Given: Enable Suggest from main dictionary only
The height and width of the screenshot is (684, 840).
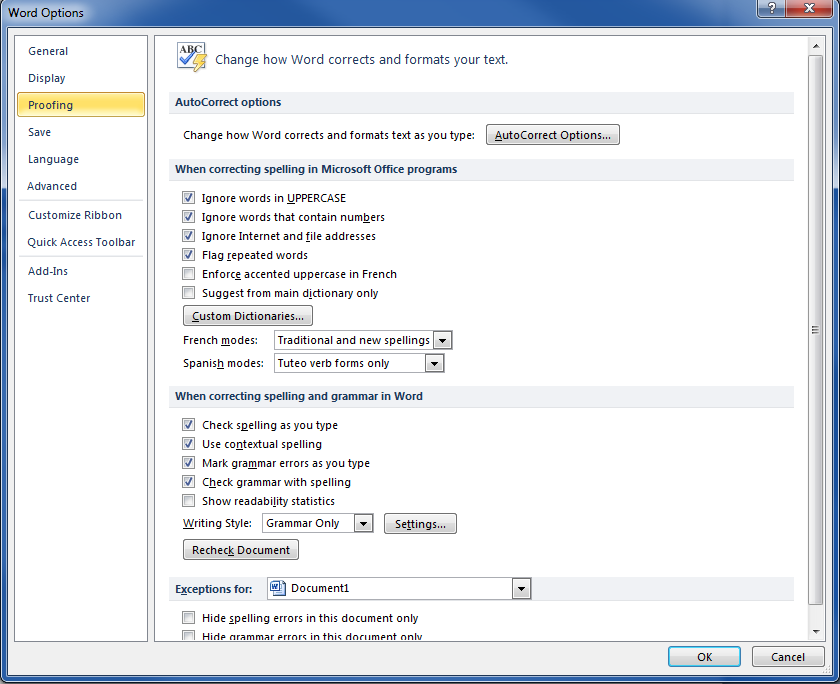Looking at the screenshot, I should [188, 293].
